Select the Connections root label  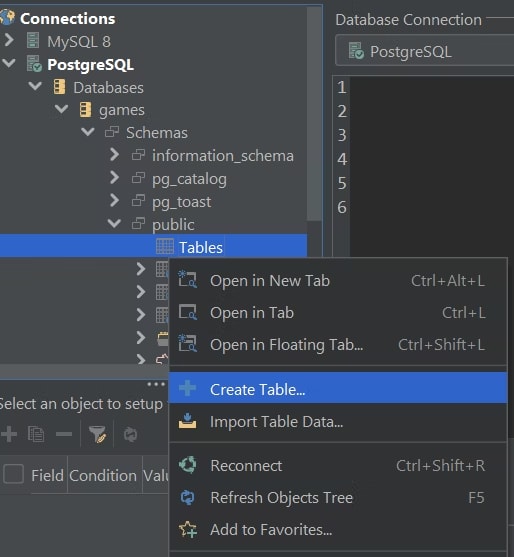pos(67,18)
